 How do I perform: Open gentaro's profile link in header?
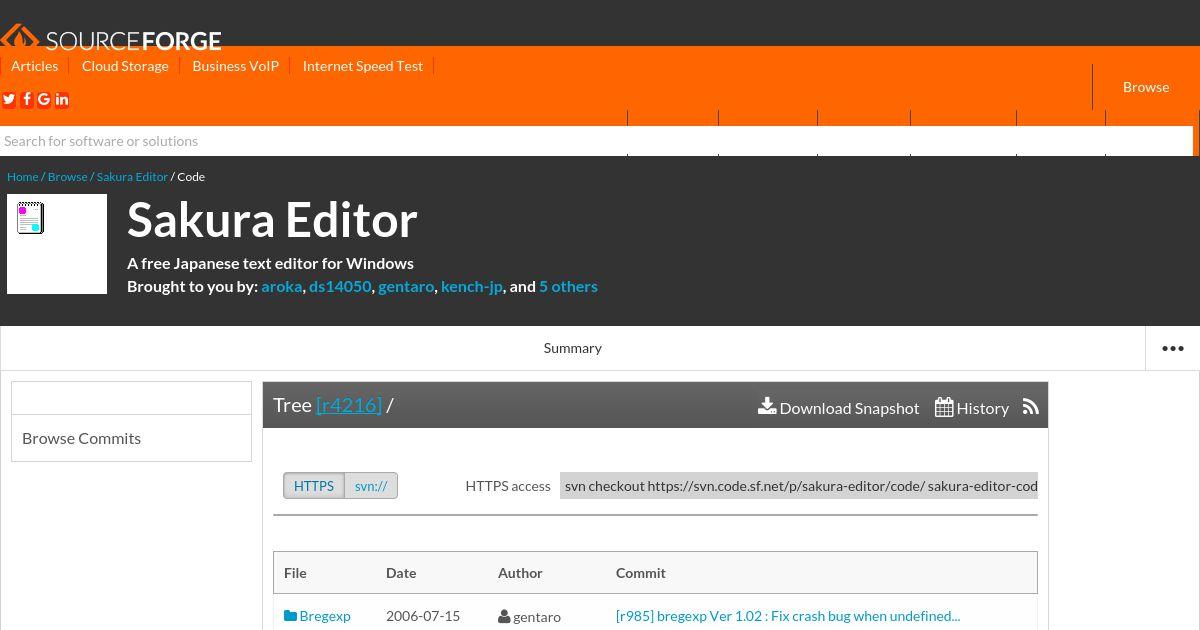coord(406,286)
